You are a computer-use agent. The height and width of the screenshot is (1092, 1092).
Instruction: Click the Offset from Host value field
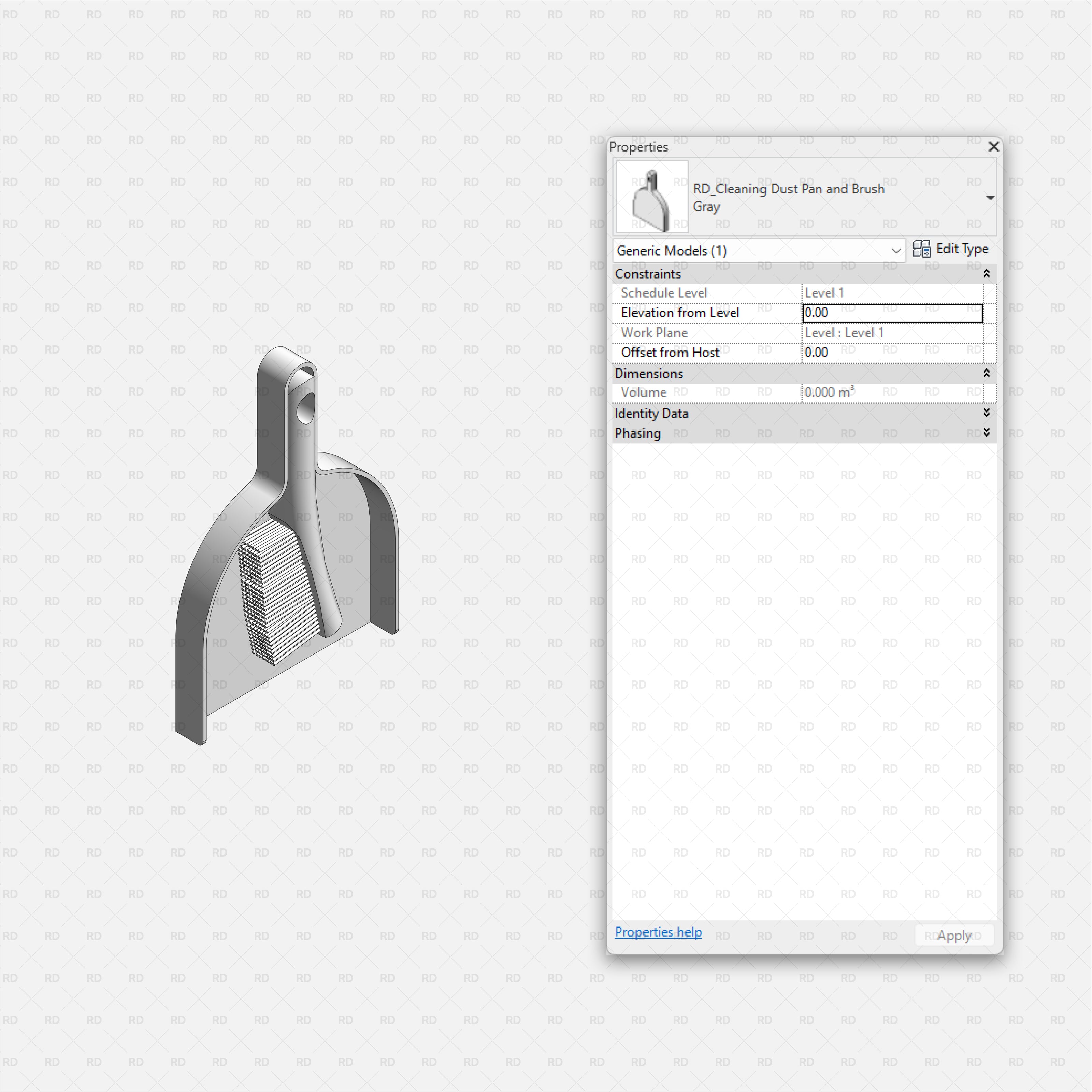coord(892,352)
